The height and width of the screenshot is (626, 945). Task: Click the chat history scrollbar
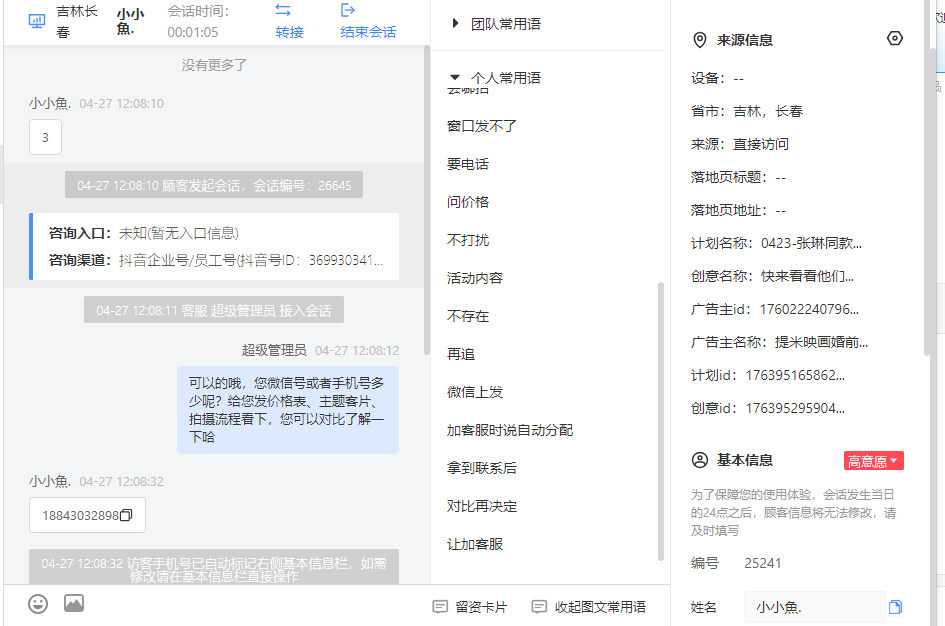tap(427, 199)
